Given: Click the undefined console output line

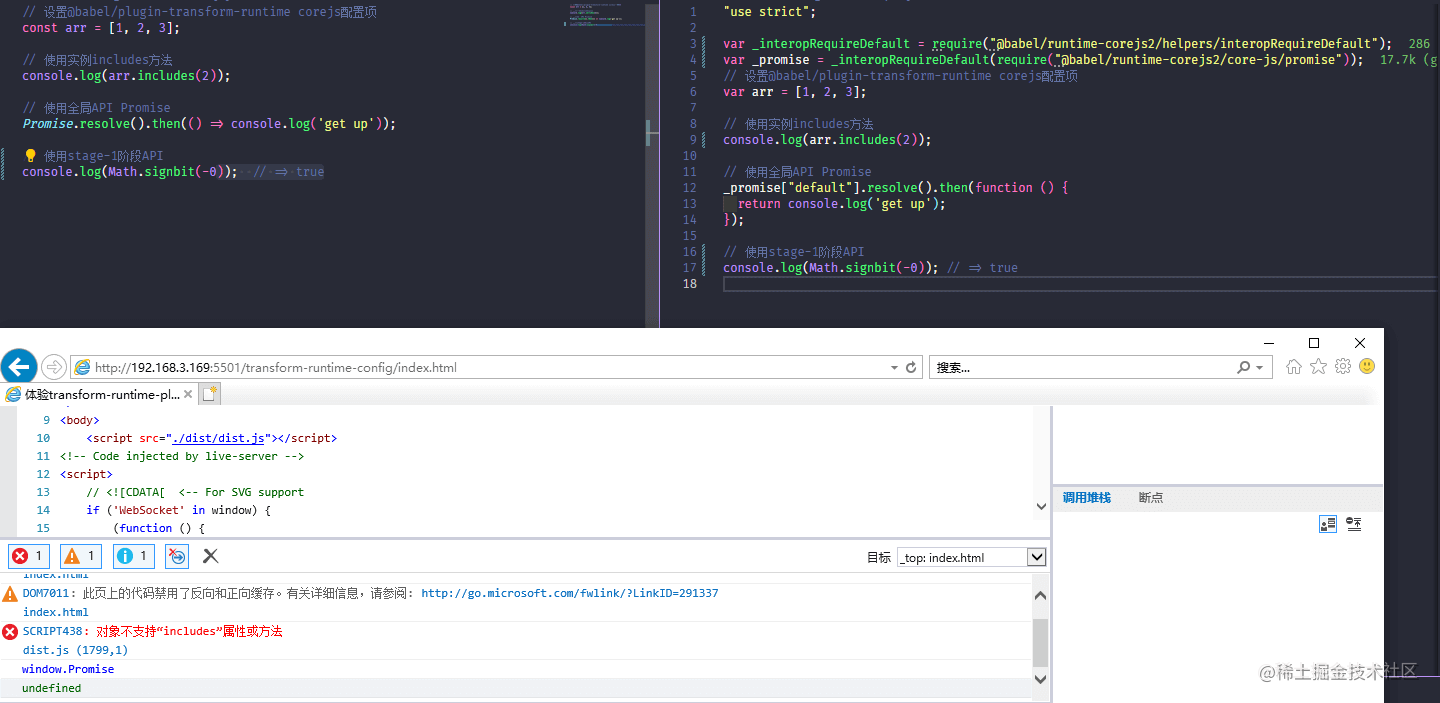Looking at the screenshot, I should 51,688.
